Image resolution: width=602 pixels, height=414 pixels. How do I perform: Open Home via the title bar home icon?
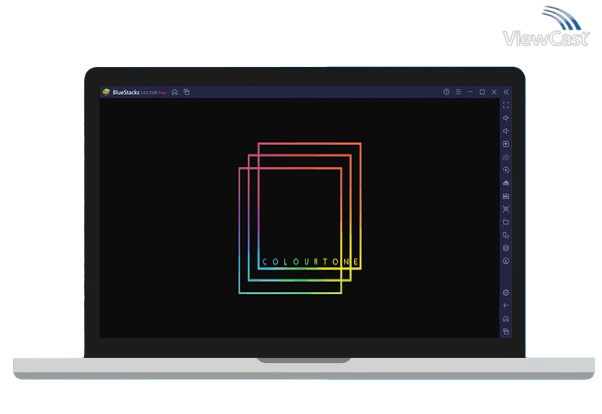tap(175, 92)
